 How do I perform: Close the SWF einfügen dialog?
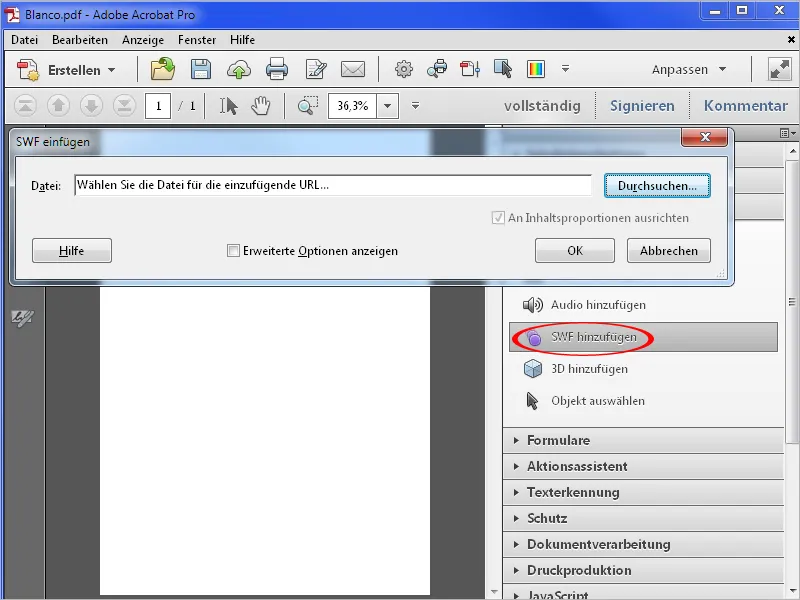pyautogui.click(x=705, y=137)
